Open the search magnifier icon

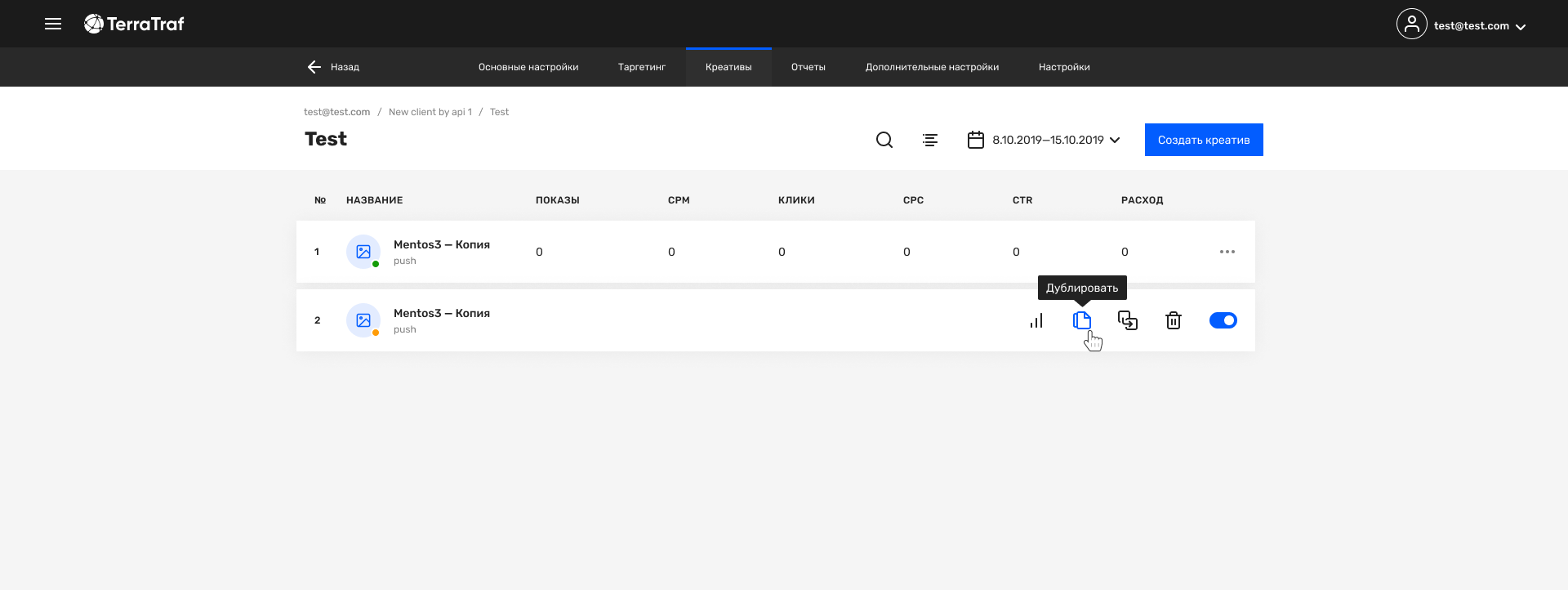click(884, 140)
